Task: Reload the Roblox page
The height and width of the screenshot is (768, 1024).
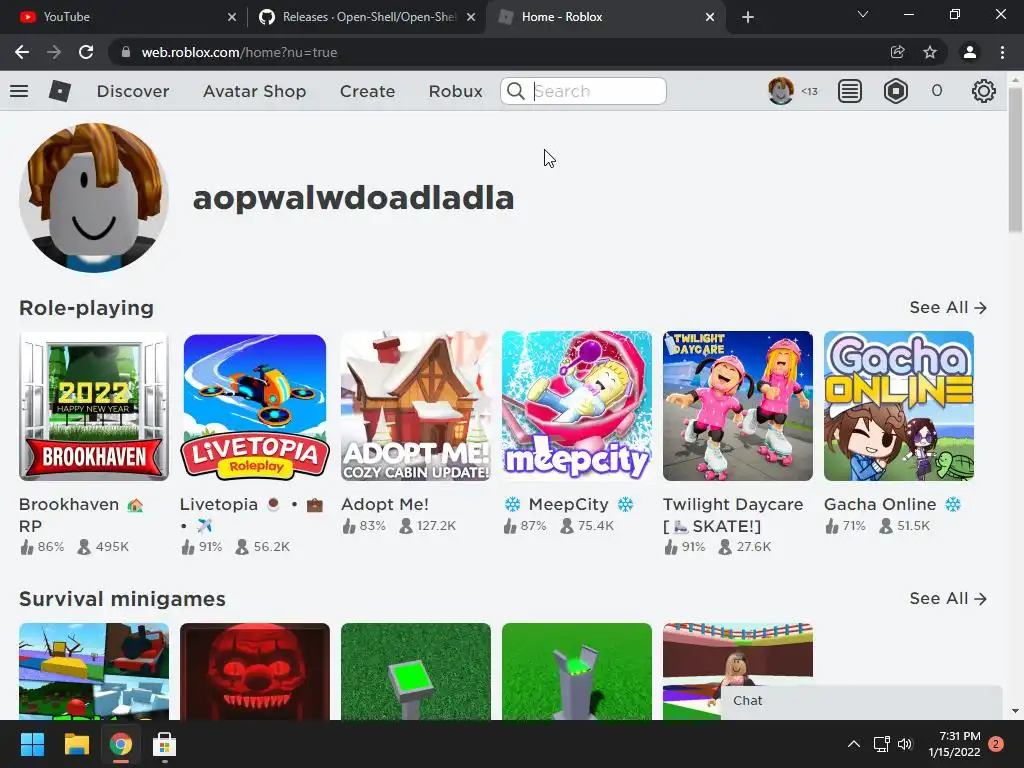Action: [x=86, y=52]
